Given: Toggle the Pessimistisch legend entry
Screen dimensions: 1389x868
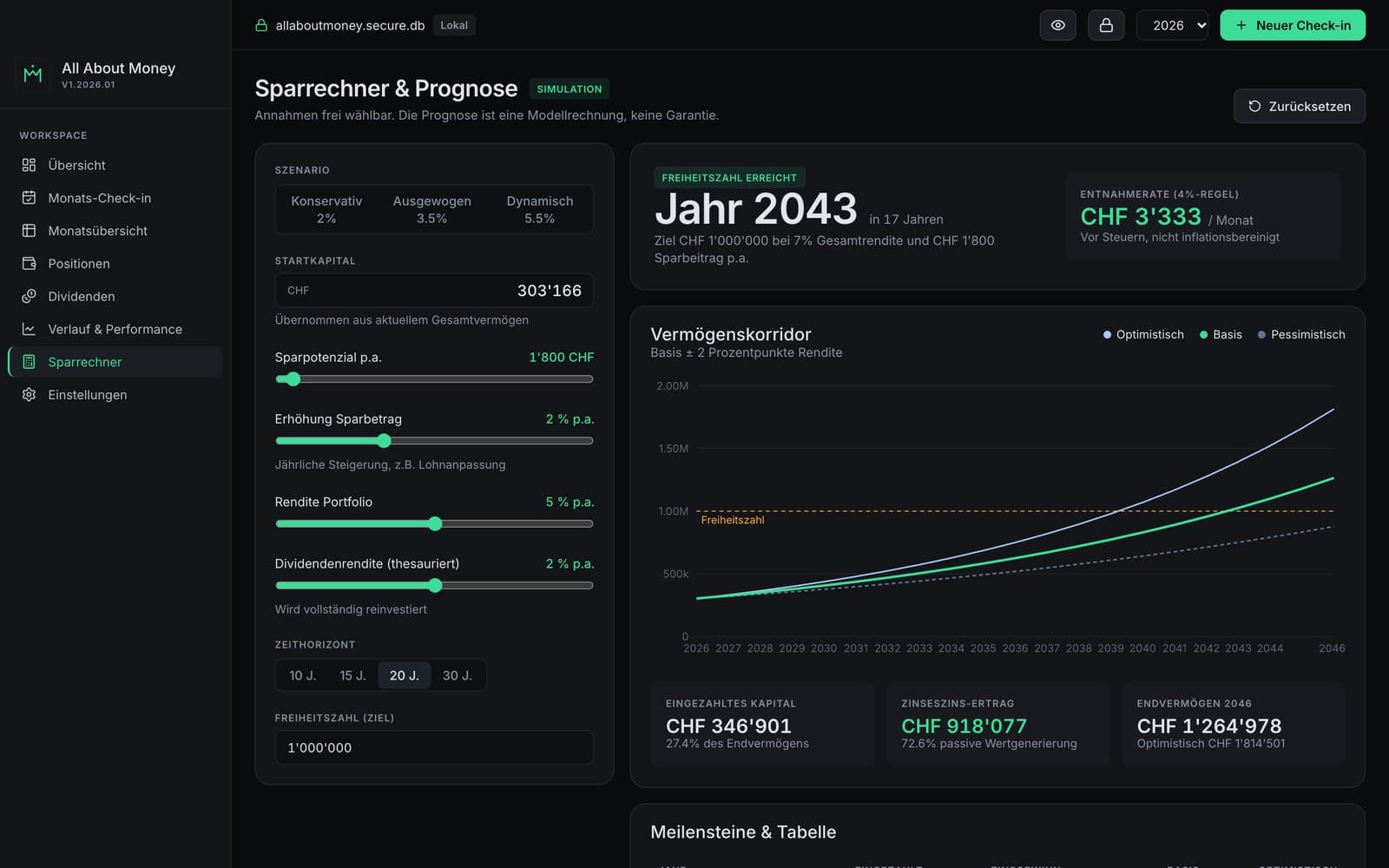Looking at the screenshot, I should [1301, 334].
